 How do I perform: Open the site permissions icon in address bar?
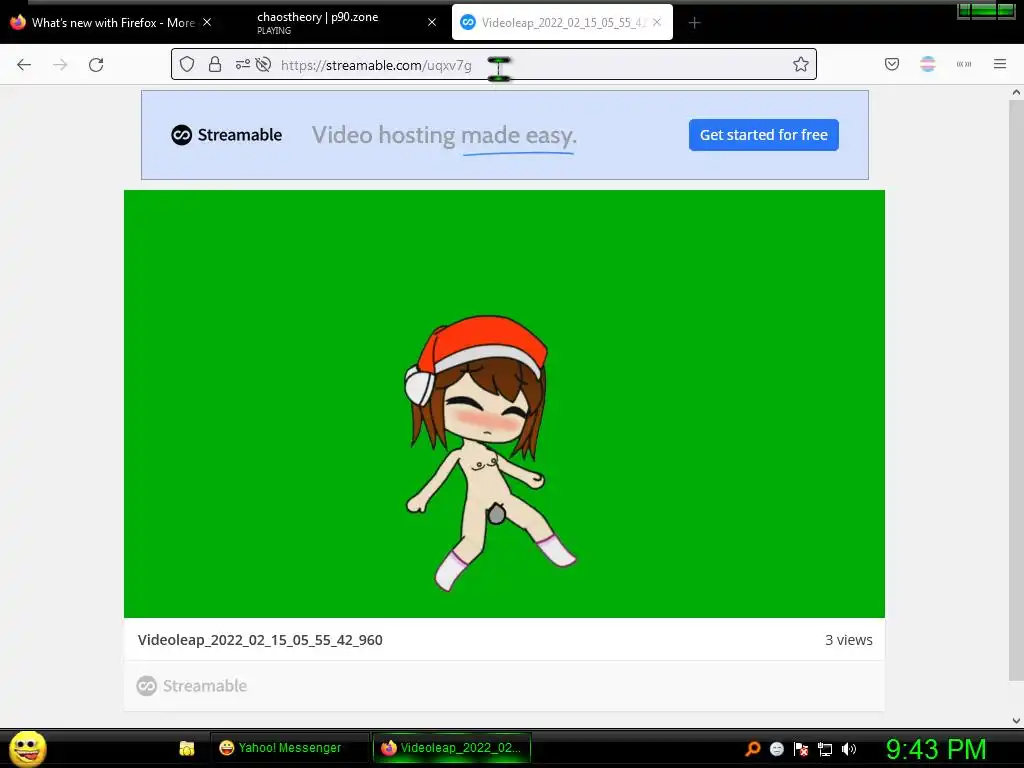[x=243, y=64]
